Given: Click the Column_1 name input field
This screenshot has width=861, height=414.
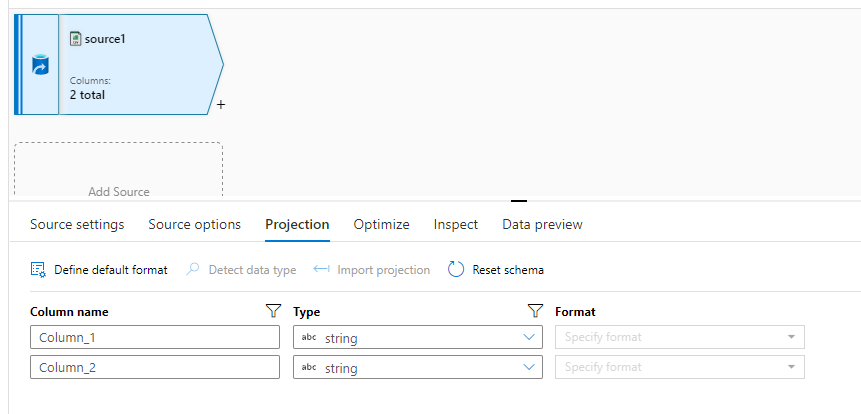Looking at the screenshot, I should [x=155, y=338].
